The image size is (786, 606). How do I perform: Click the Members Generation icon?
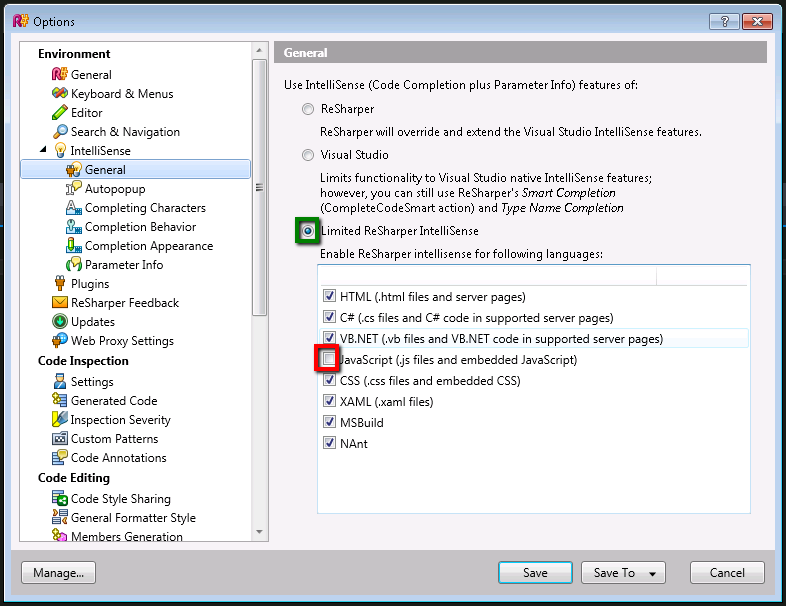pos(59,535)
